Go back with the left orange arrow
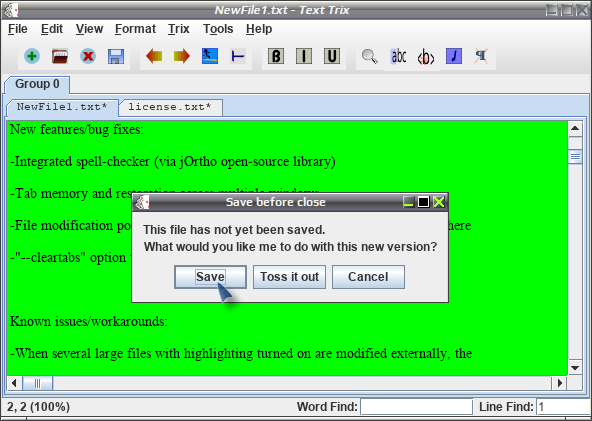The height and width of the screenshot is (421, 592). pyautogui.click(x=154, y=56)
